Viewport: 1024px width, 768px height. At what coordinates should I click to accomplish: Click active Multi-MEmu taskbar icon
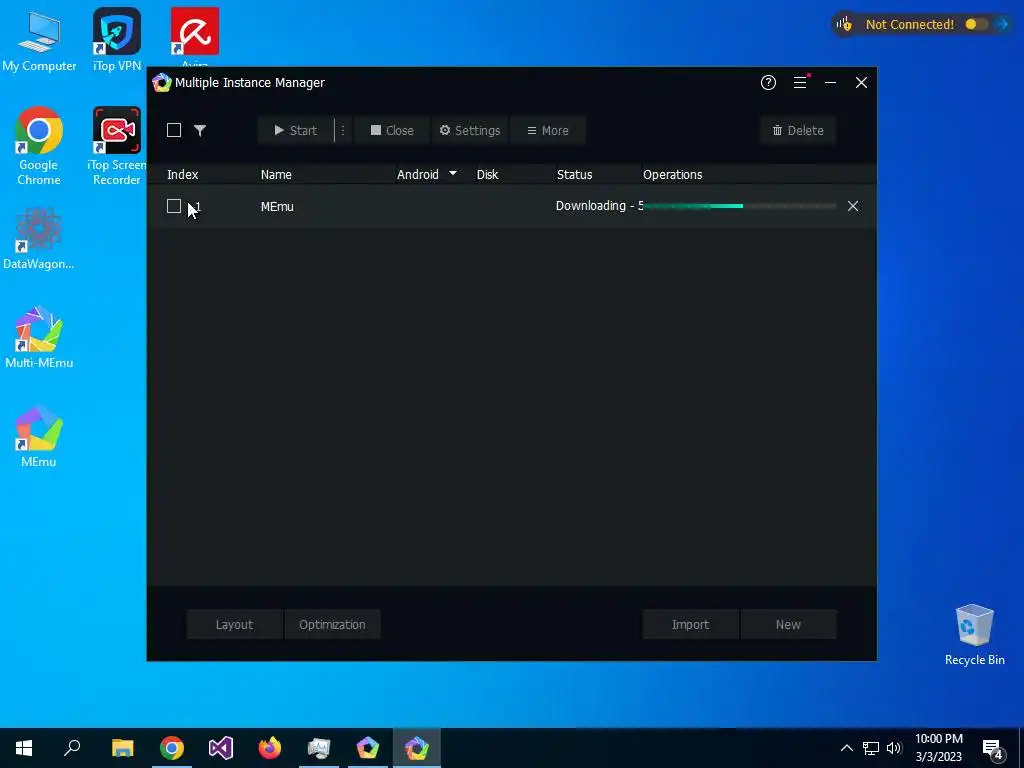(x=417, y=748)
